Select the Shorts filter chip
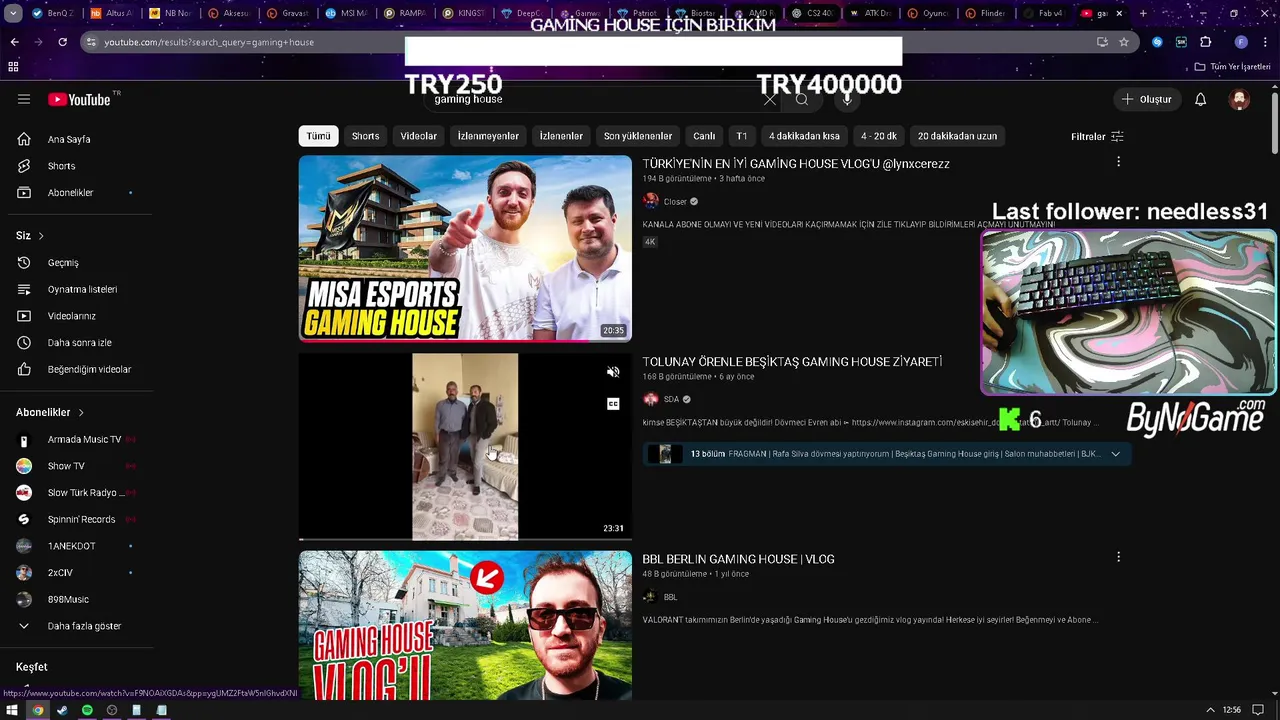The image size is (1280, 720). 365,136
